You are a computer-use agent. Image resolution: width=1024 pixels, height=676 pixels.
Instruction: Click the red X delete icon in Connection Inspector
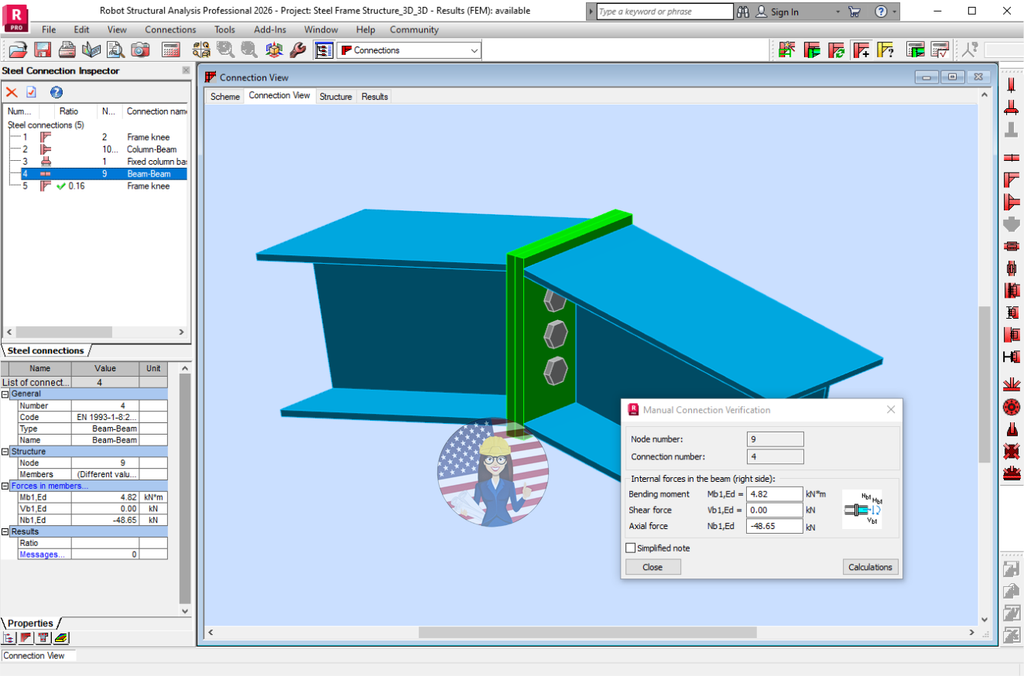pyautogui.click(x=12, y=92)
